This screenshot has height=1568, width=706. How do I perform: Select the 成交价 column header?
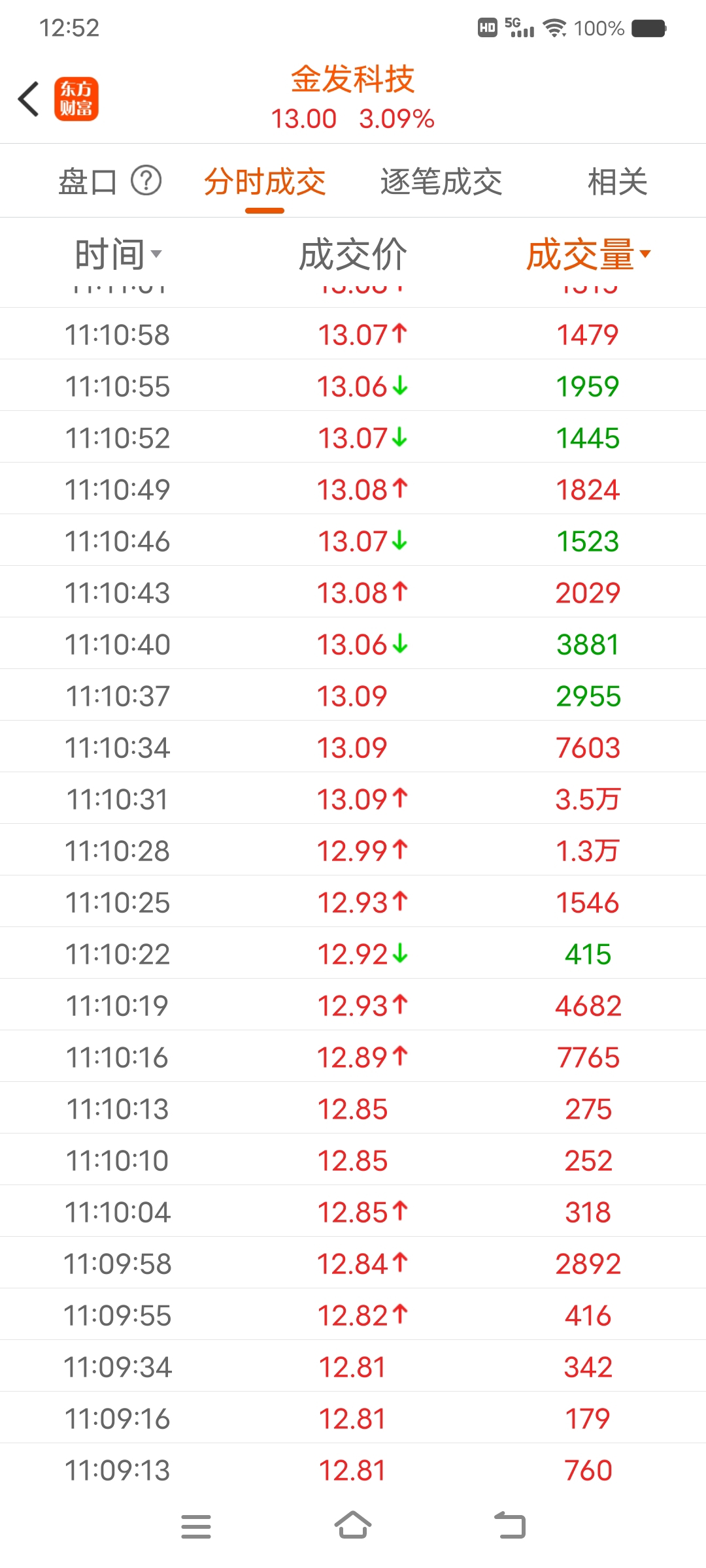pyautogui.click(x=353, y=254)
